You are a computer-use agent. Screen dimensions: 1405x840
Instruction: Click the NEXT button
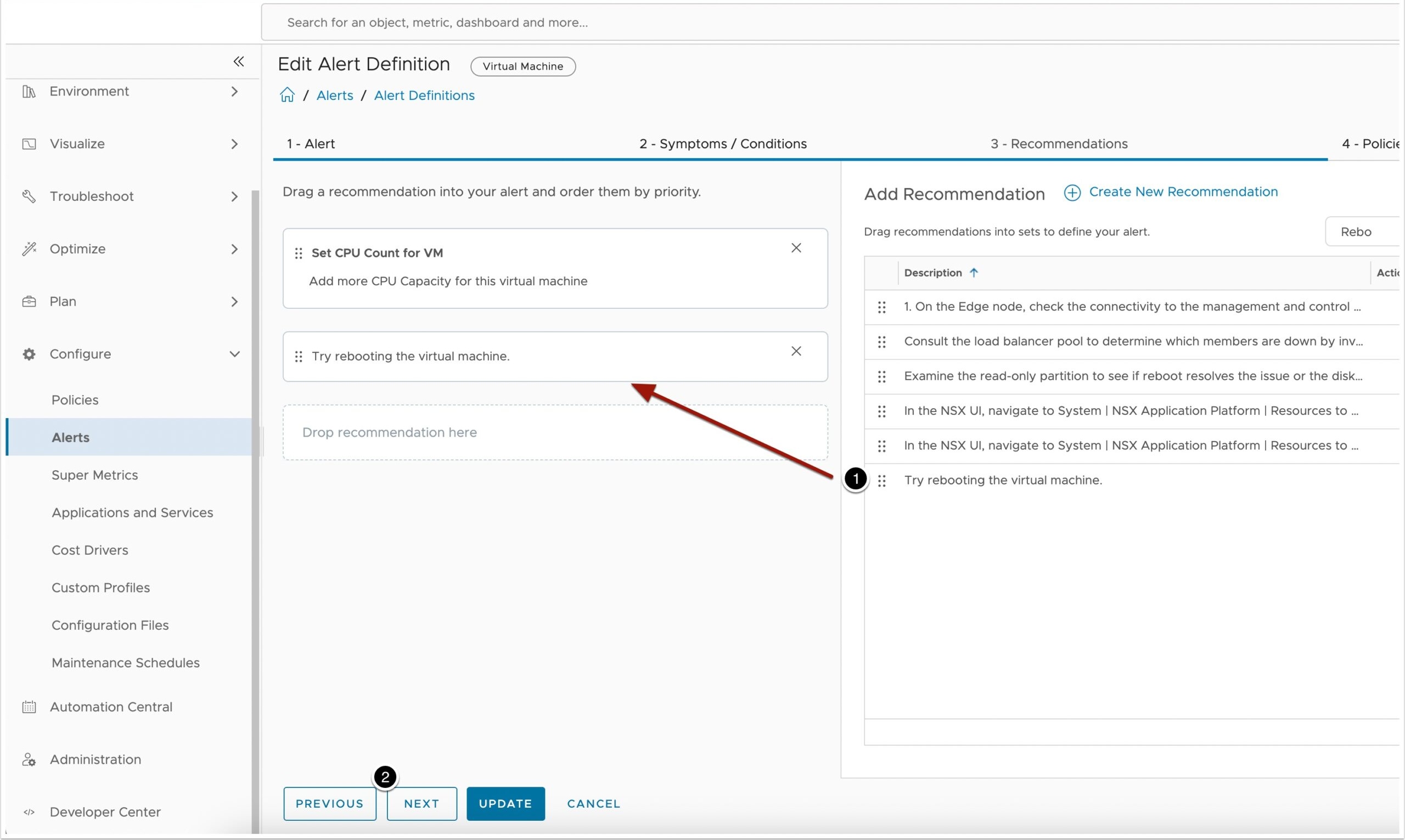(x=421, y=803)
